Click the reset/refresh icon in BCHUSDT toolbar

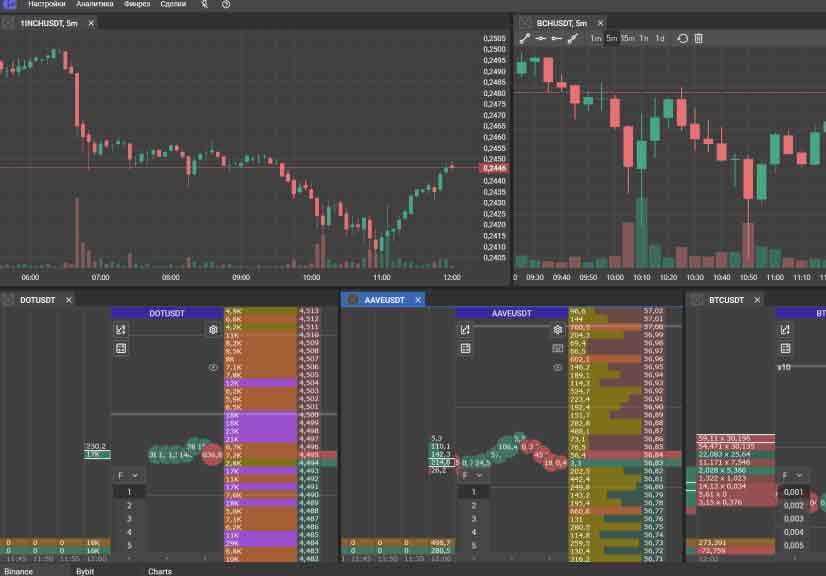[x=683, y=38]
